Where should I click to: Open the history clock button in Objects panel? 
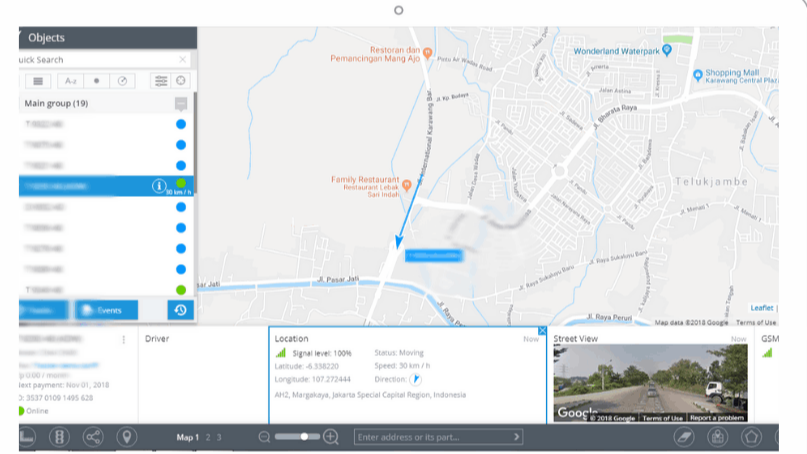click(x=180, y=310)
